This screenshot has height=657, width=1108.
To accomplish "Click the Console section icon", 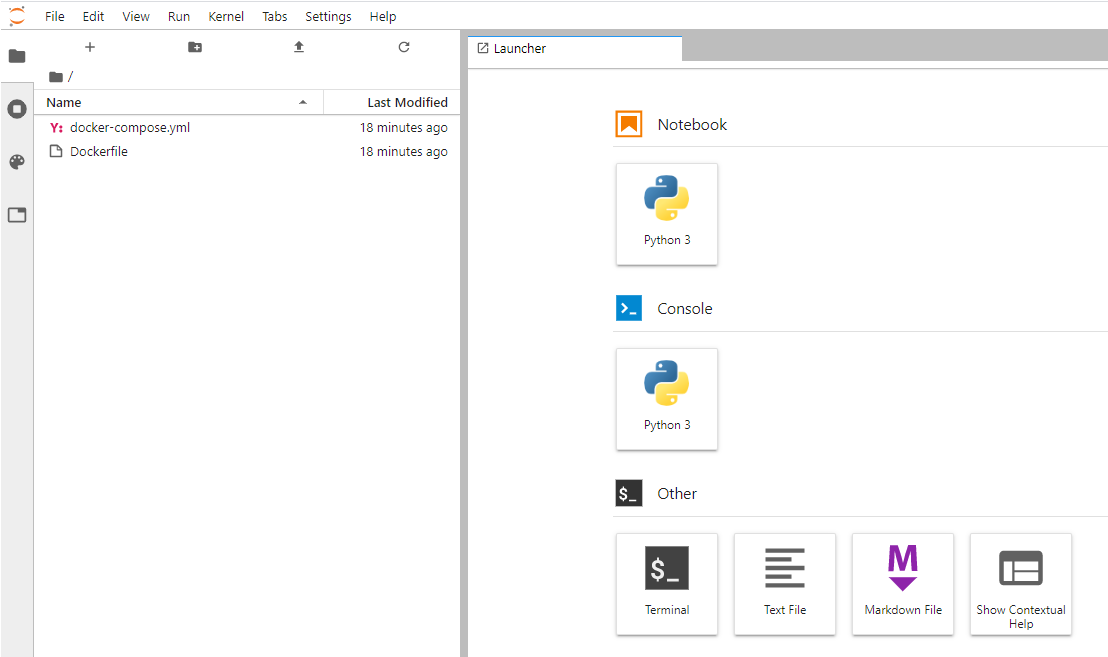I will tap(628, 309).
